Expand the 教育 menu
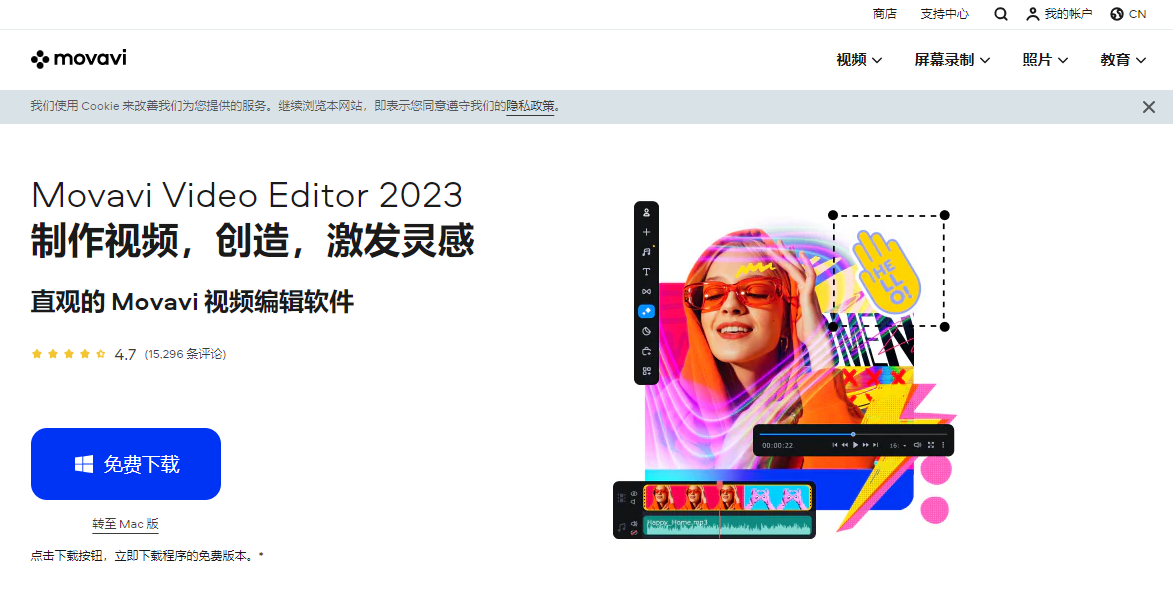The width and height of the screenshot is (1173, 612). [1123, 60]
